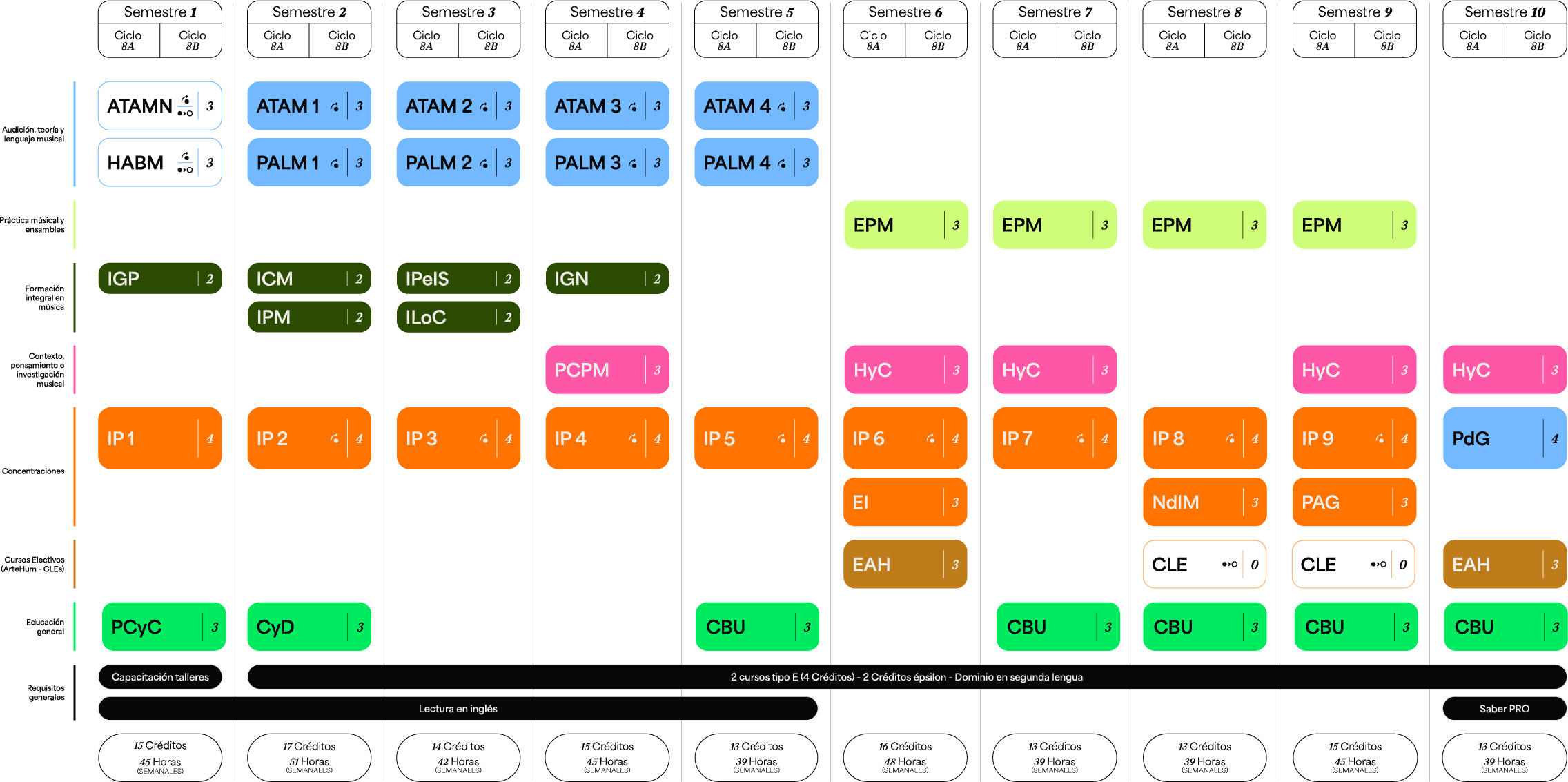The image size is (1568, 782).
Task: Click the 16 Créditos 48 Horas summary
Action: [x=905, y=758]
